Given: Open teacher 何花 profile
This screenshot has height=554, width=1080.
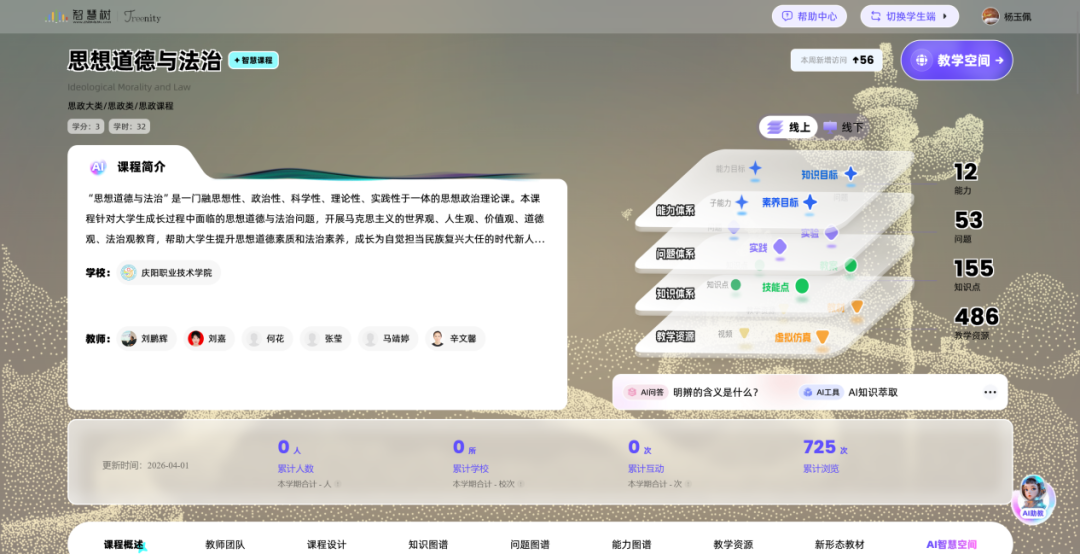Looking at the screenshot, I should (x=267, y=338).
